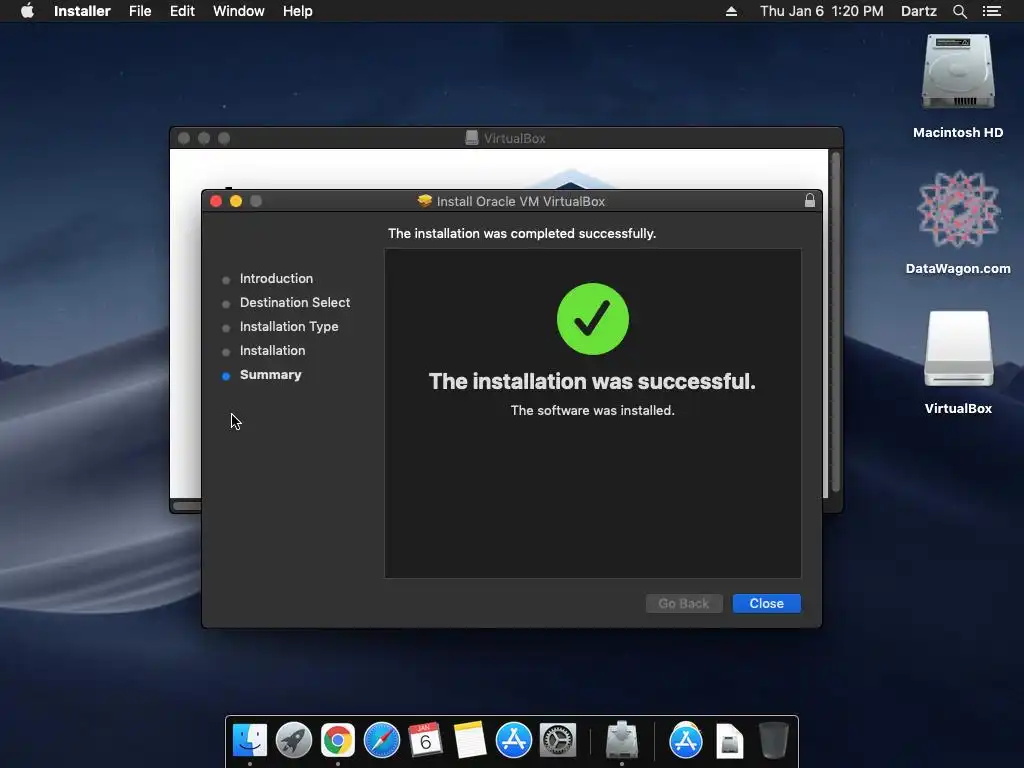Click the Dartz user name in menu bar
The width and height of the screenshot is (1024, 768).
coord(918,11)
